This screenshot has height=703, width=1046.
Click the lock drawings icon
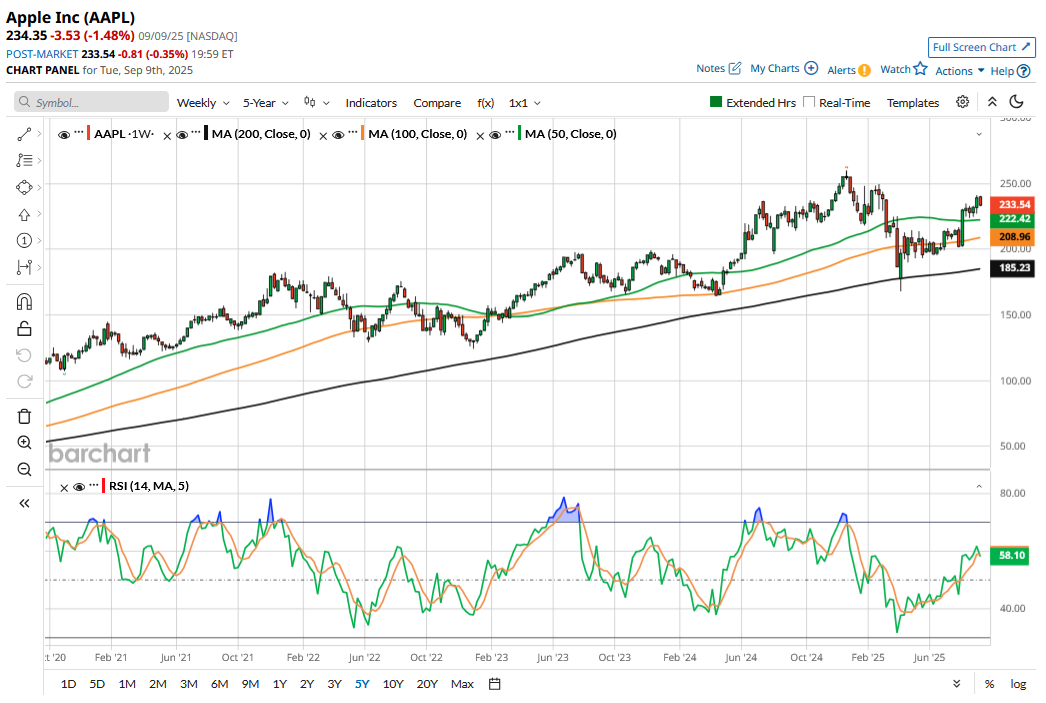[x=24, y=328]
